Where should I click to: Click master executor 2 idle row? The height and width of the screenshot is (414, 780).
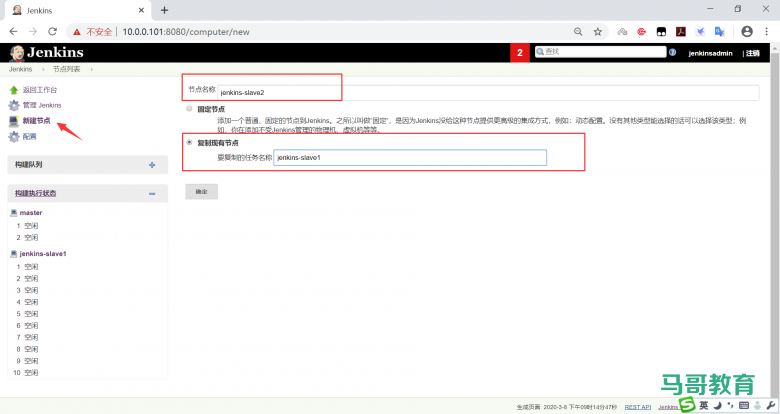coord(27,238)
